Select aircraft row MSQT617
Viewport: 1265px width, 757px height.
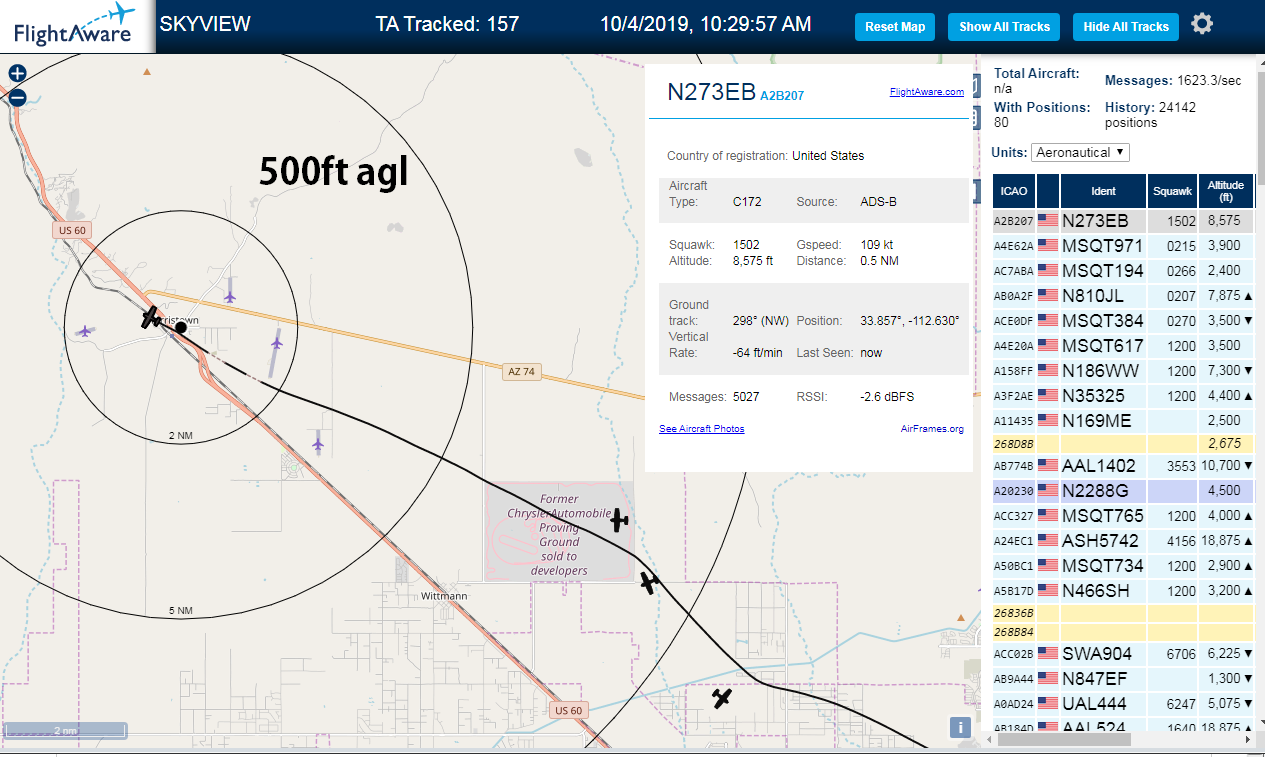(1123, 346)
